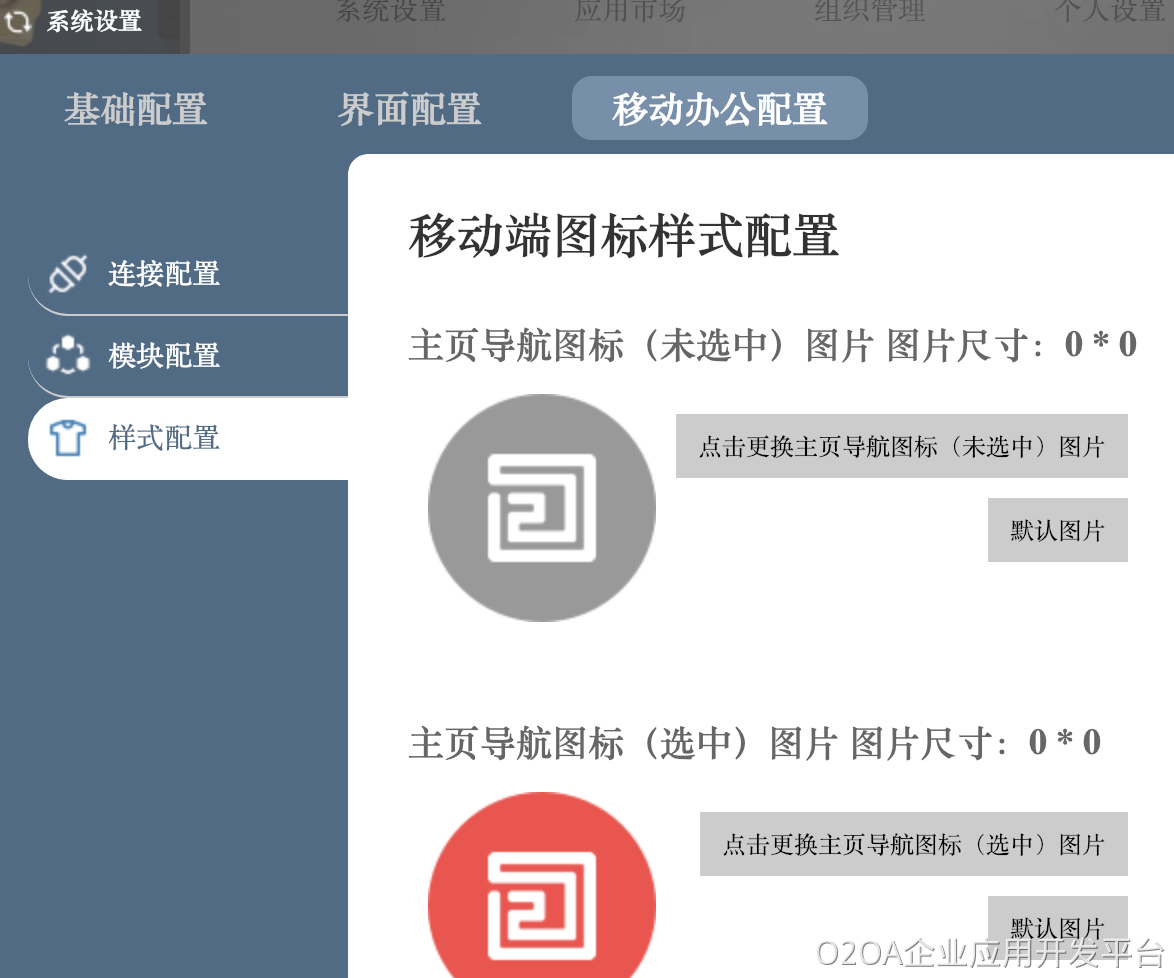1174x978 pixels.
Task: Open 连接配置 in the sidebar
Action: (164, 274)
